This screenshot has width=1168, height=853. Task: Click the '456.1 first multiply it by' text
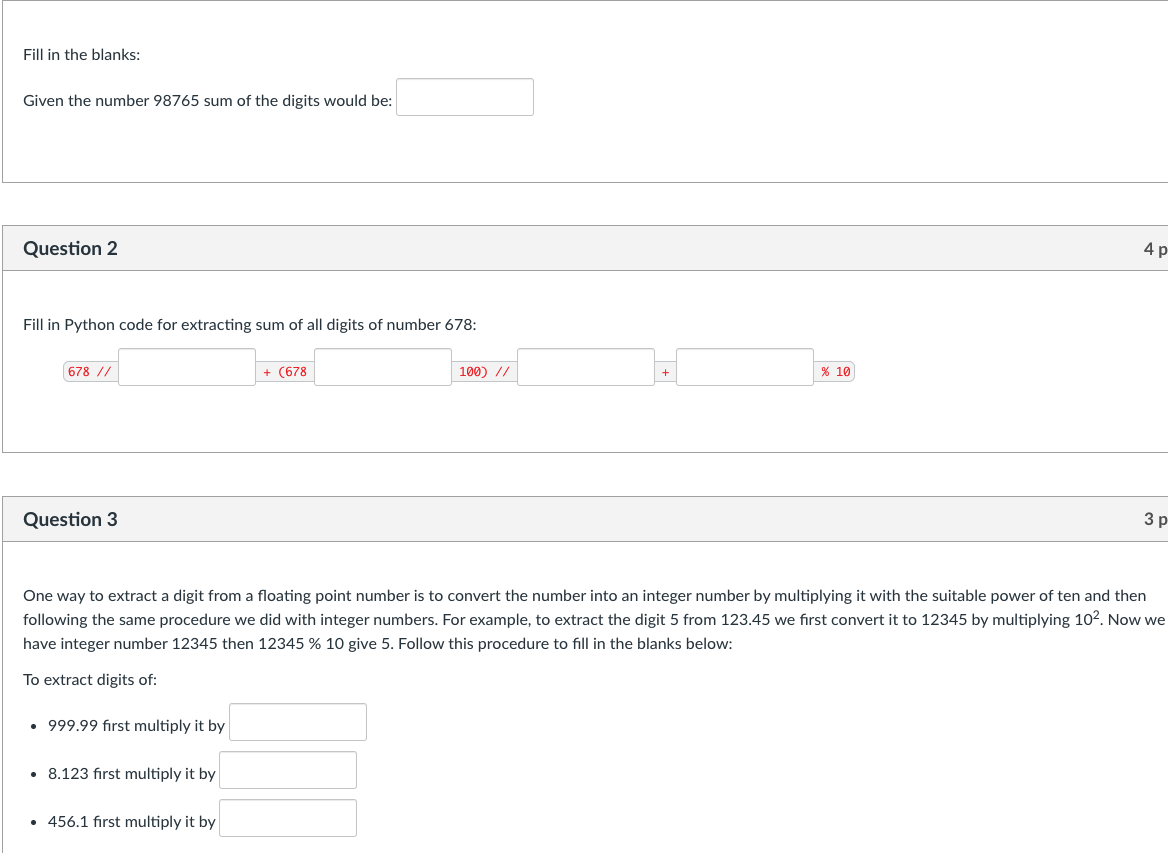point(132,822)
